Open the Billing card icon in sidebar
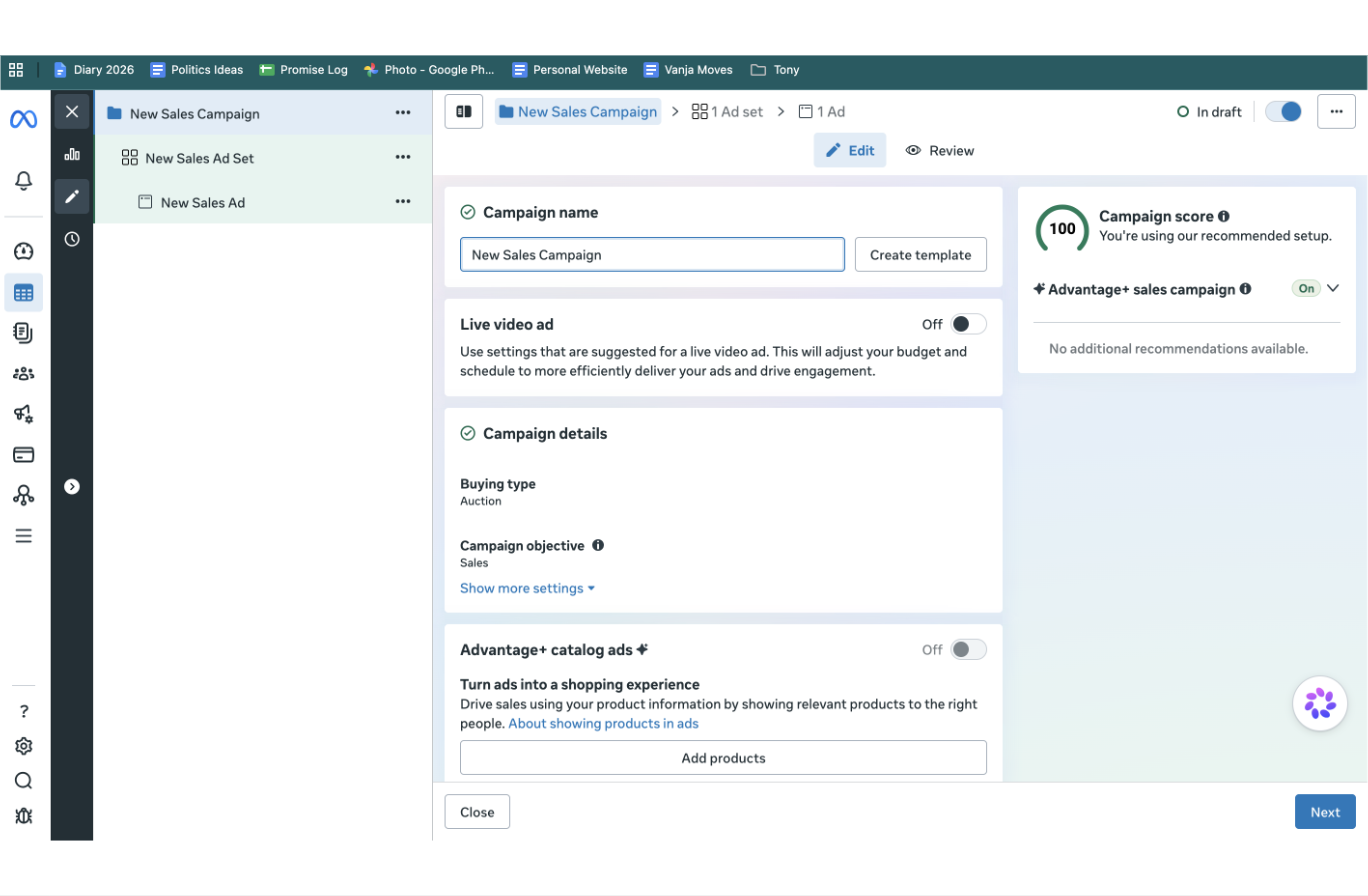 coord(23,455)
